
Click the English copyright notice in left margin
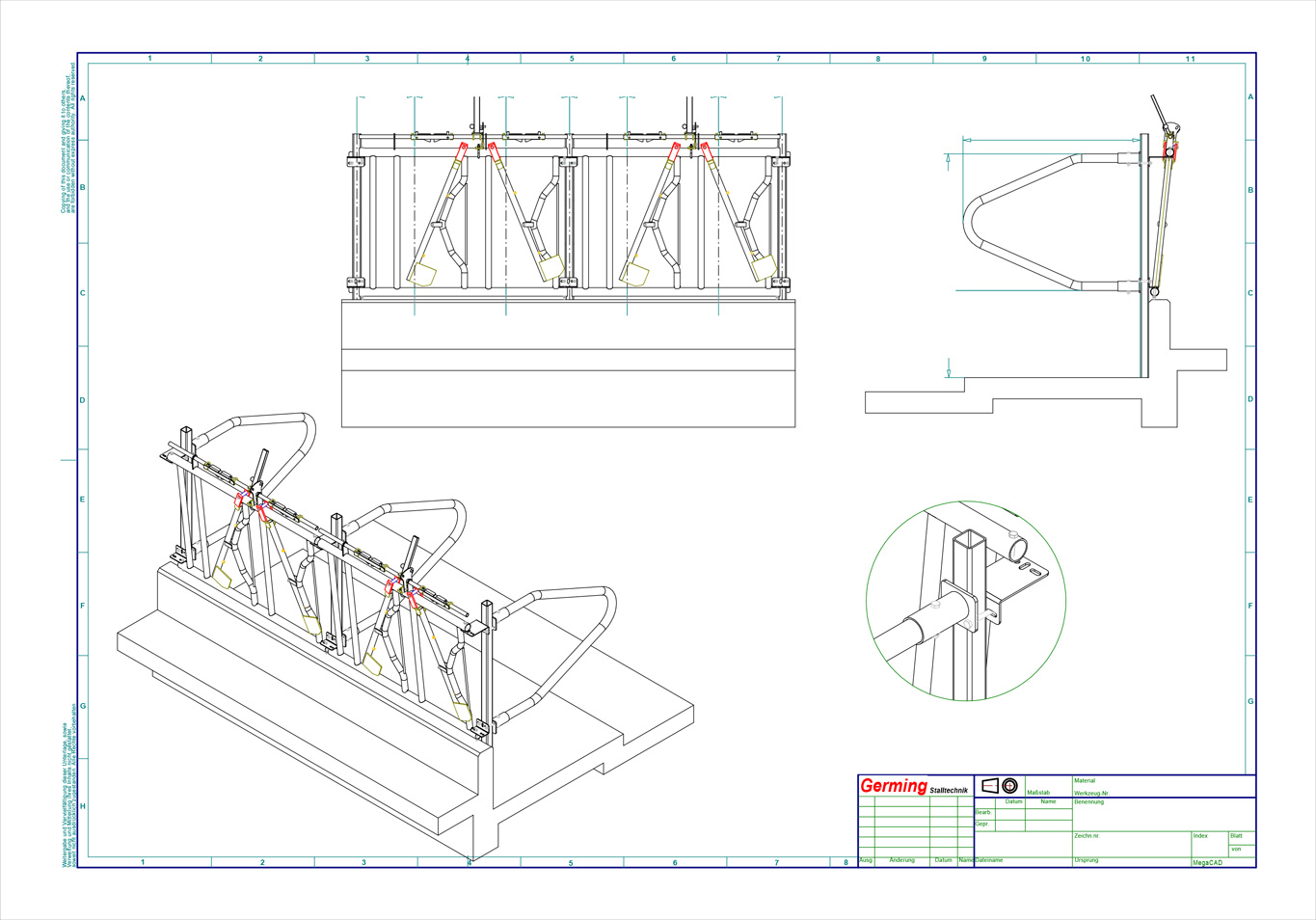click(67, 139)
